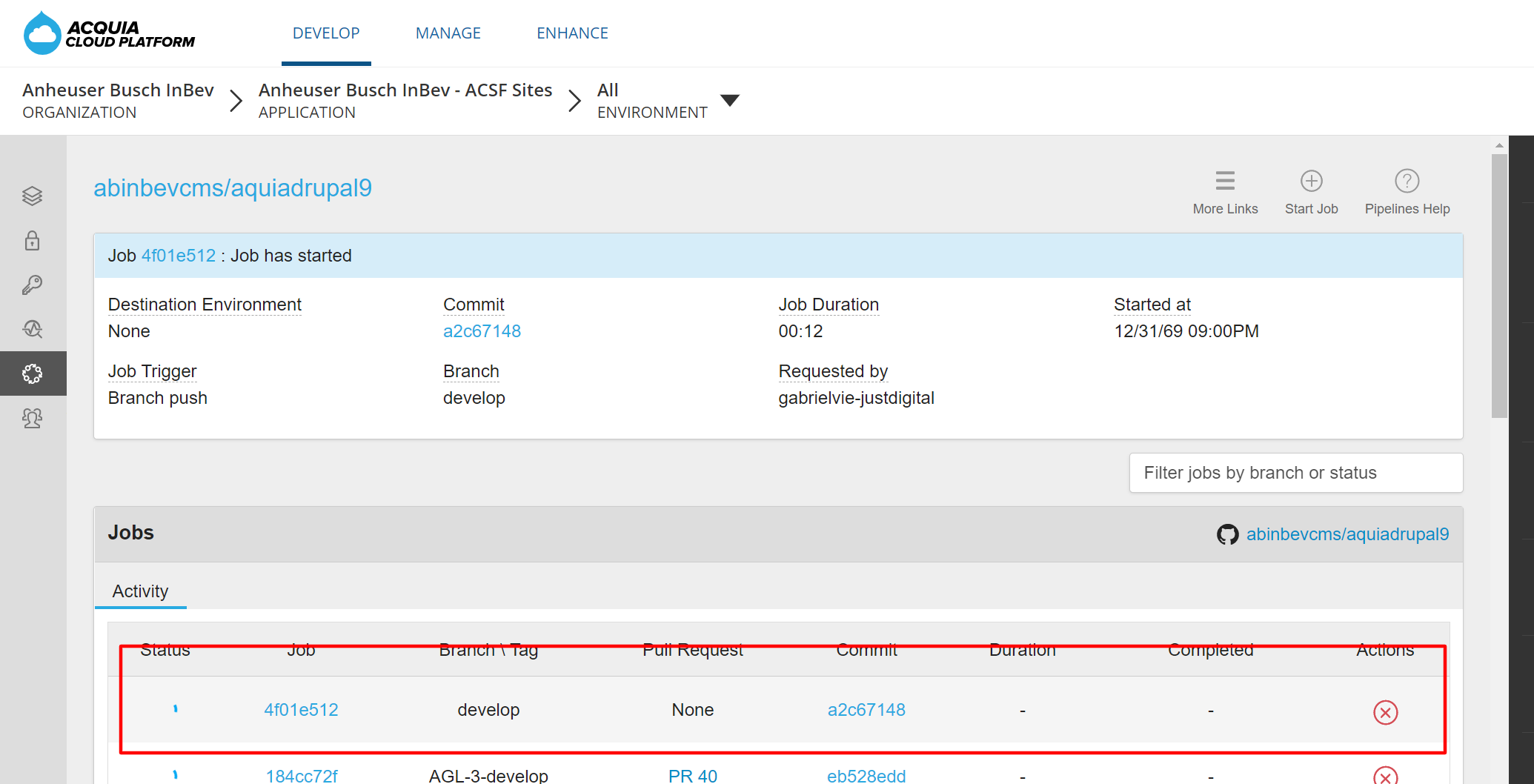Screen dimensions: 1534x784
Task: Open commit eb528edd link
Action: click(x=866, y=776)
